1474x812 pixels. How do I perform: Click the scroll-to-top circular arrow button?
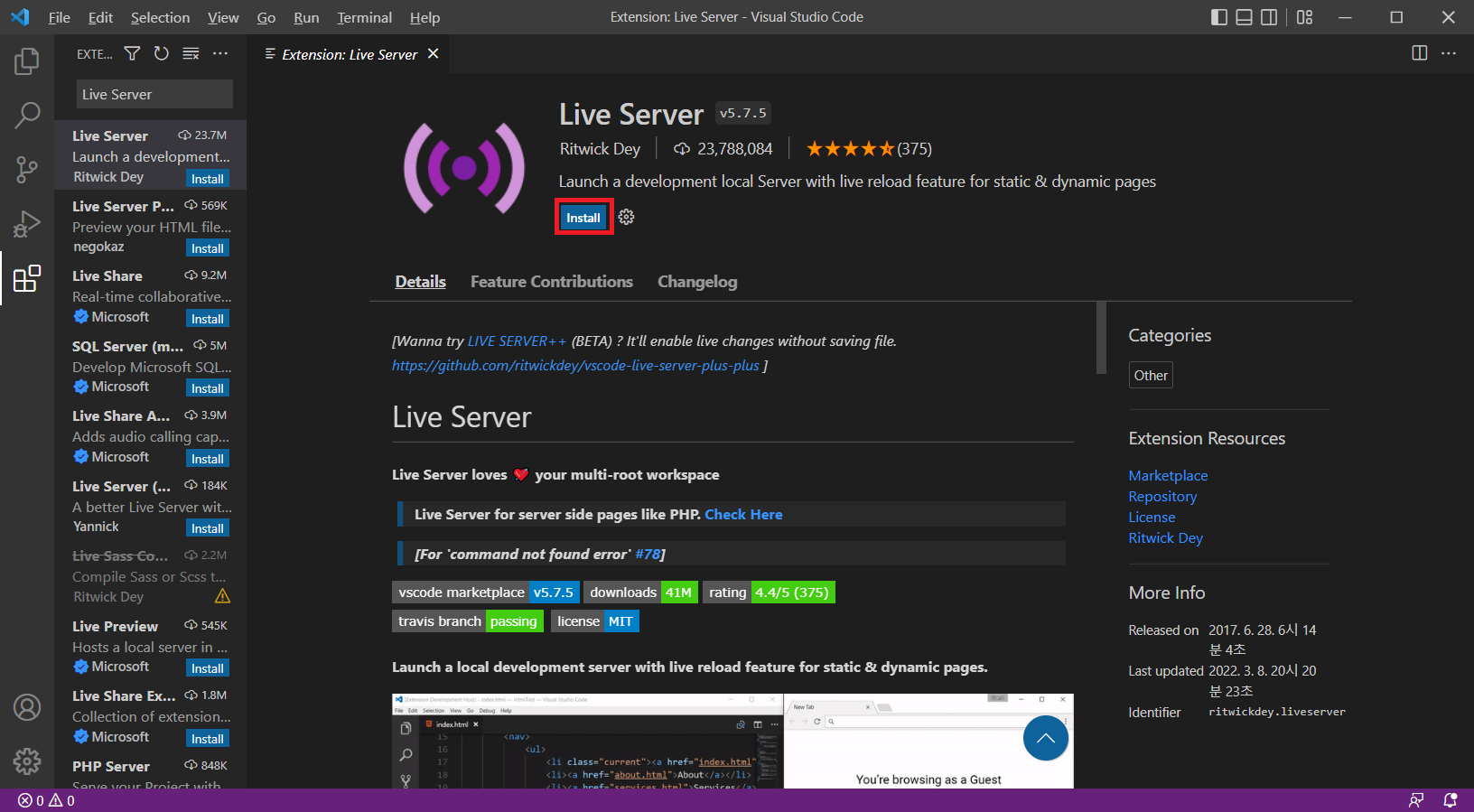(x=1046, y=738)
